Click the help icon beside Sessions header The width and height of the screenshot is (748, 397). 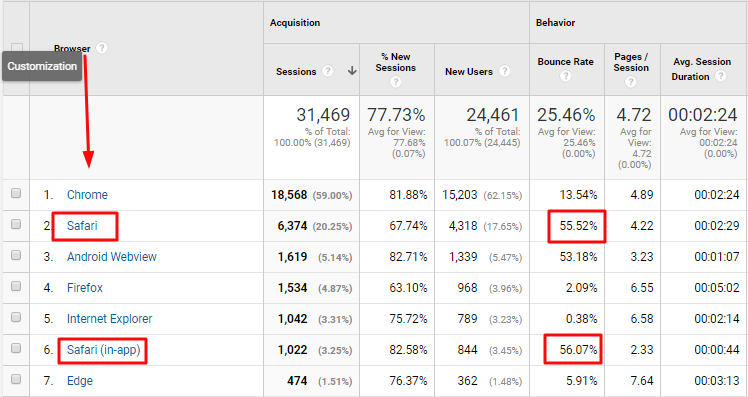click(327, 71)
